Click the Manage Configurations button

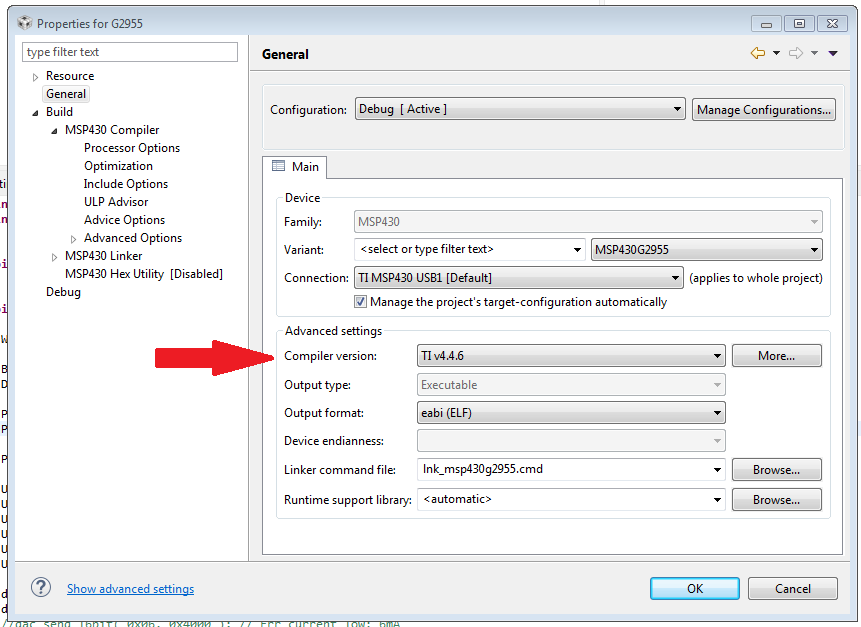763,109
